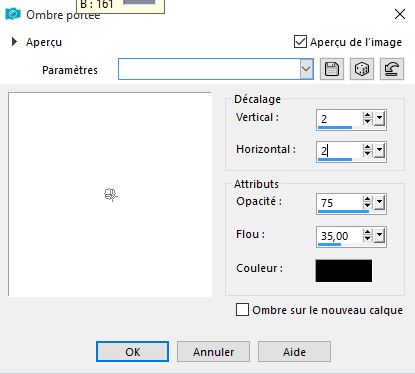415x374 pixels.
Task: Click in the Horizontal offset field
Action: coord(339,151)
